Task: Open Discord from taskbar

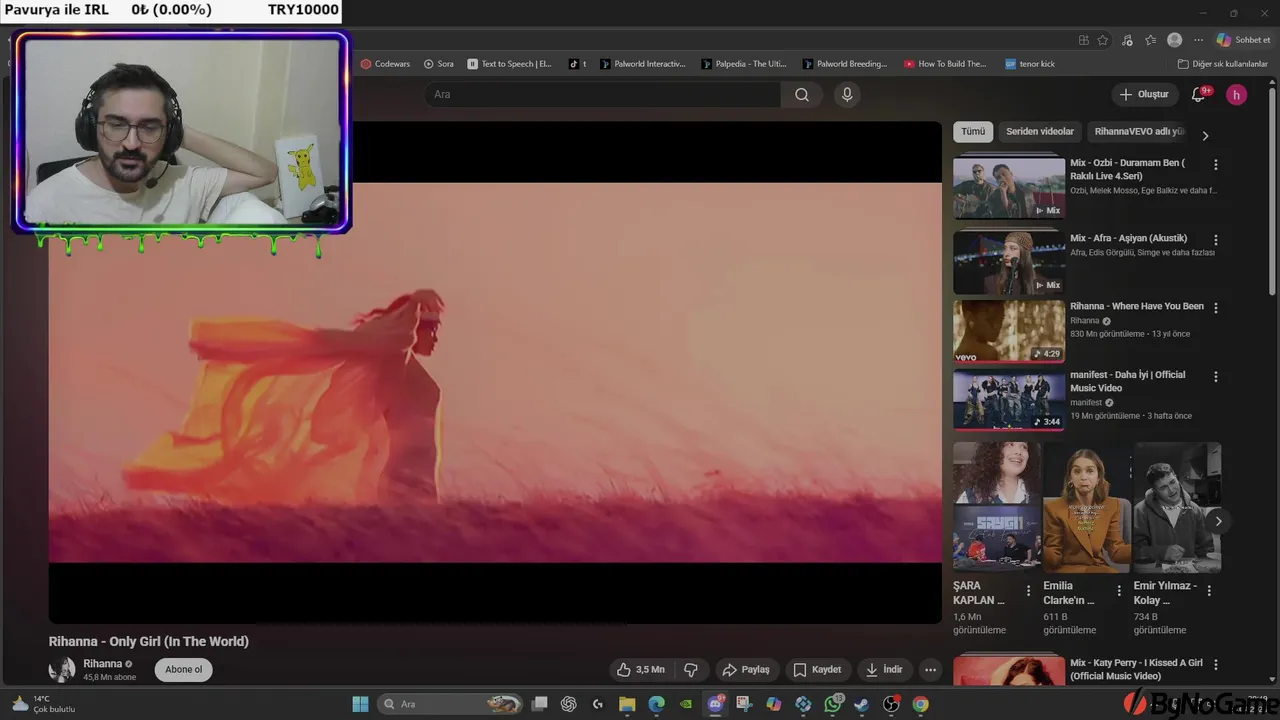Action: (715, 704)
